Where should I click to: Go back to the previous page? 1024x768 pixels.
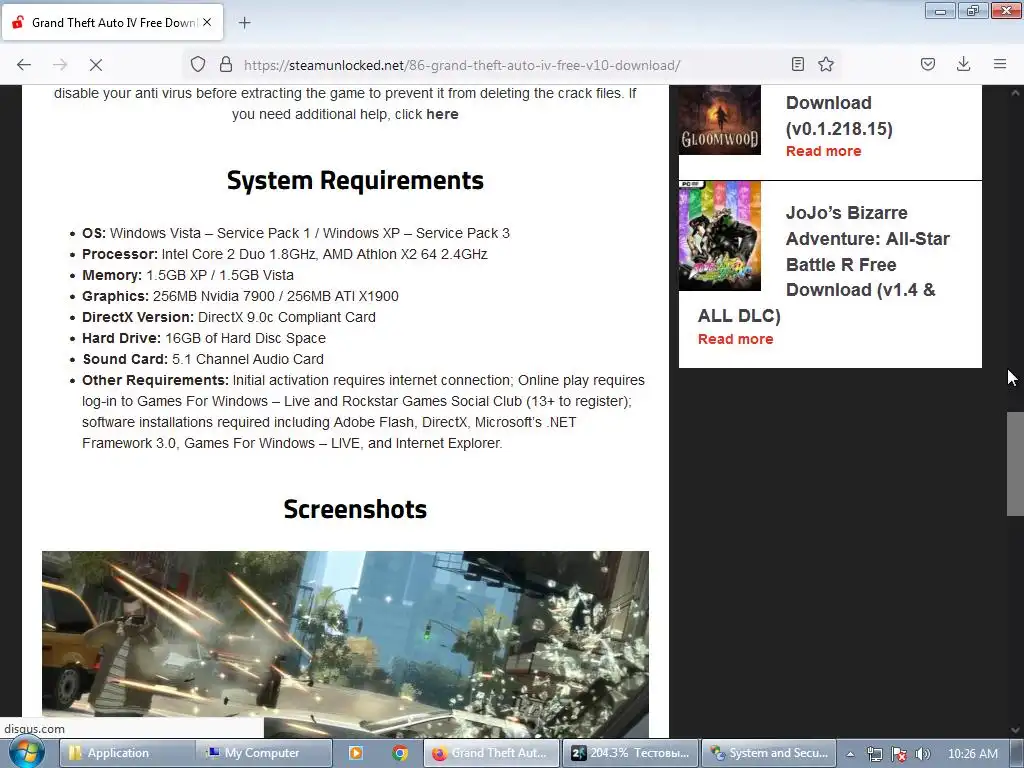click(x=24, y=65)
